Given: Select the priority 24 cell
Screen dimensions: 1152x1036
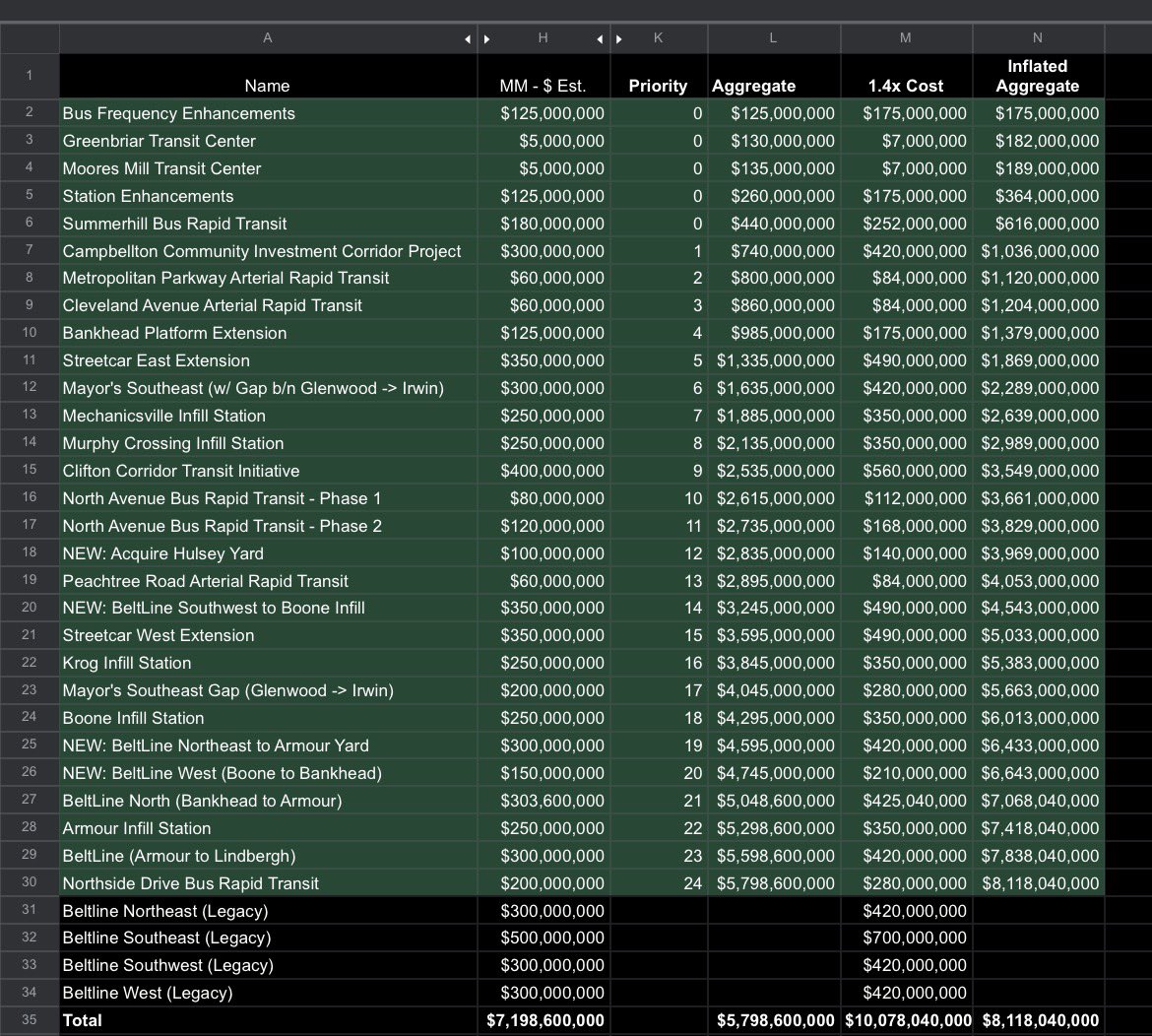Looking at the screenshot, I should (x=659, y=883).
